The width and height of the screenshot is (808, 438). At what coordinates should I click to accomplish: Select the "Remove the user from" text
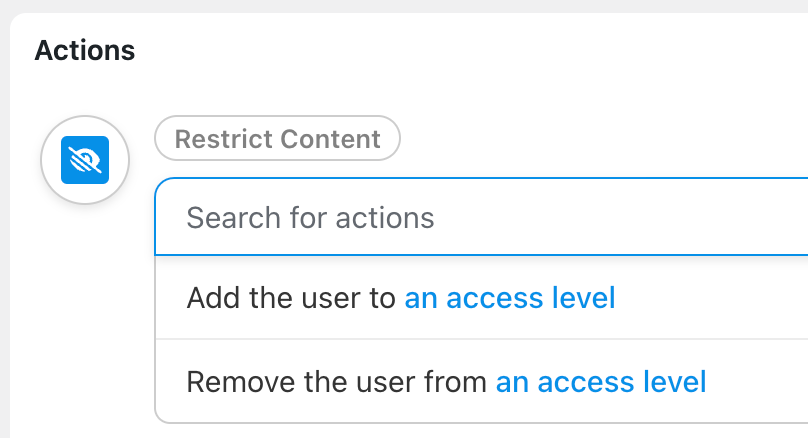(x=336, y=382)
